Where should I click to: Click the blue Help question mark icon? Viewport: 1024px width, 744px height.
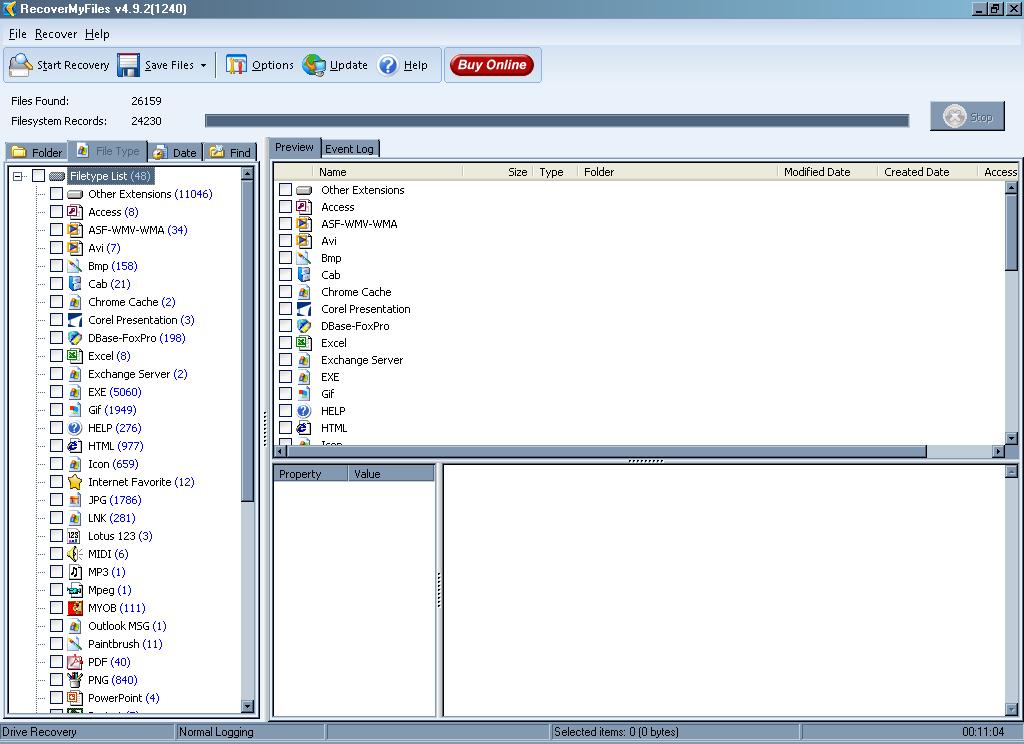tap(388, 65)
